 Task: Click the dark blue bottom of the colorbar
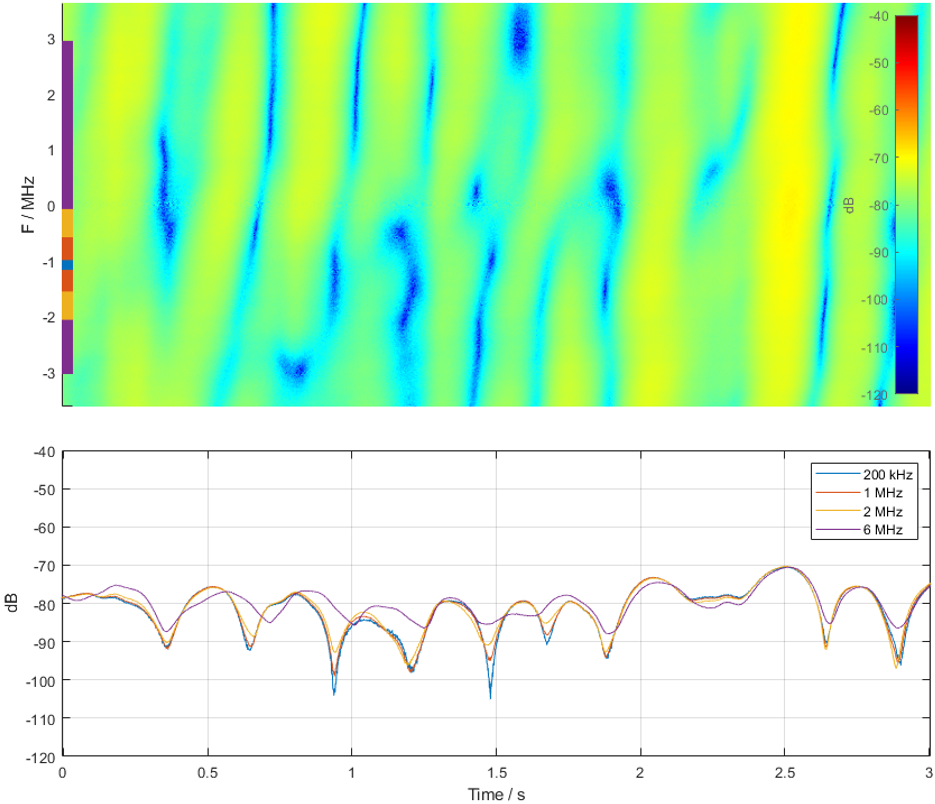(906, 385)
